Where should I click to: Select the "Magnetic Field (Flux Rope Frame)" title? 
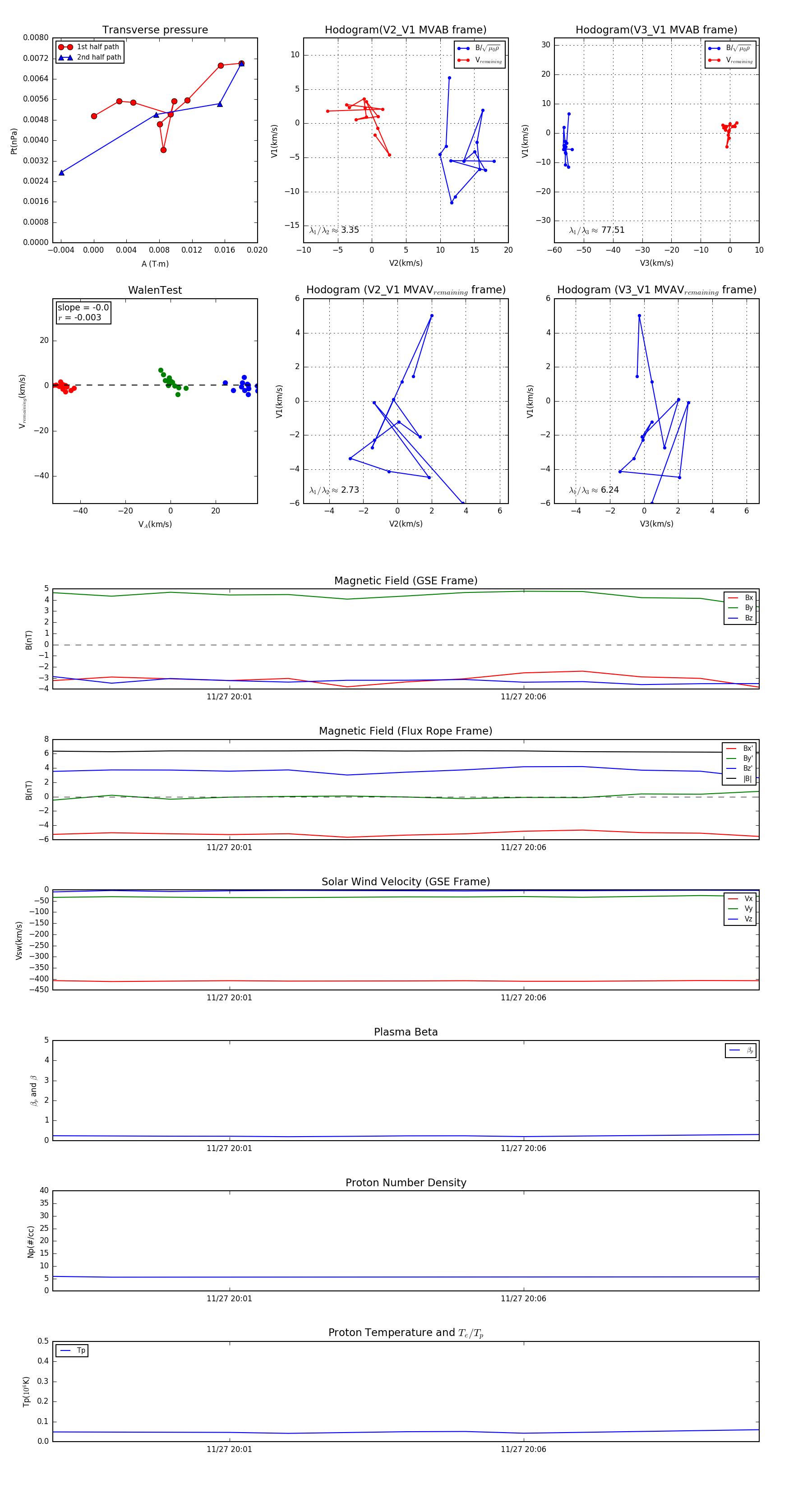coord(406,731)
